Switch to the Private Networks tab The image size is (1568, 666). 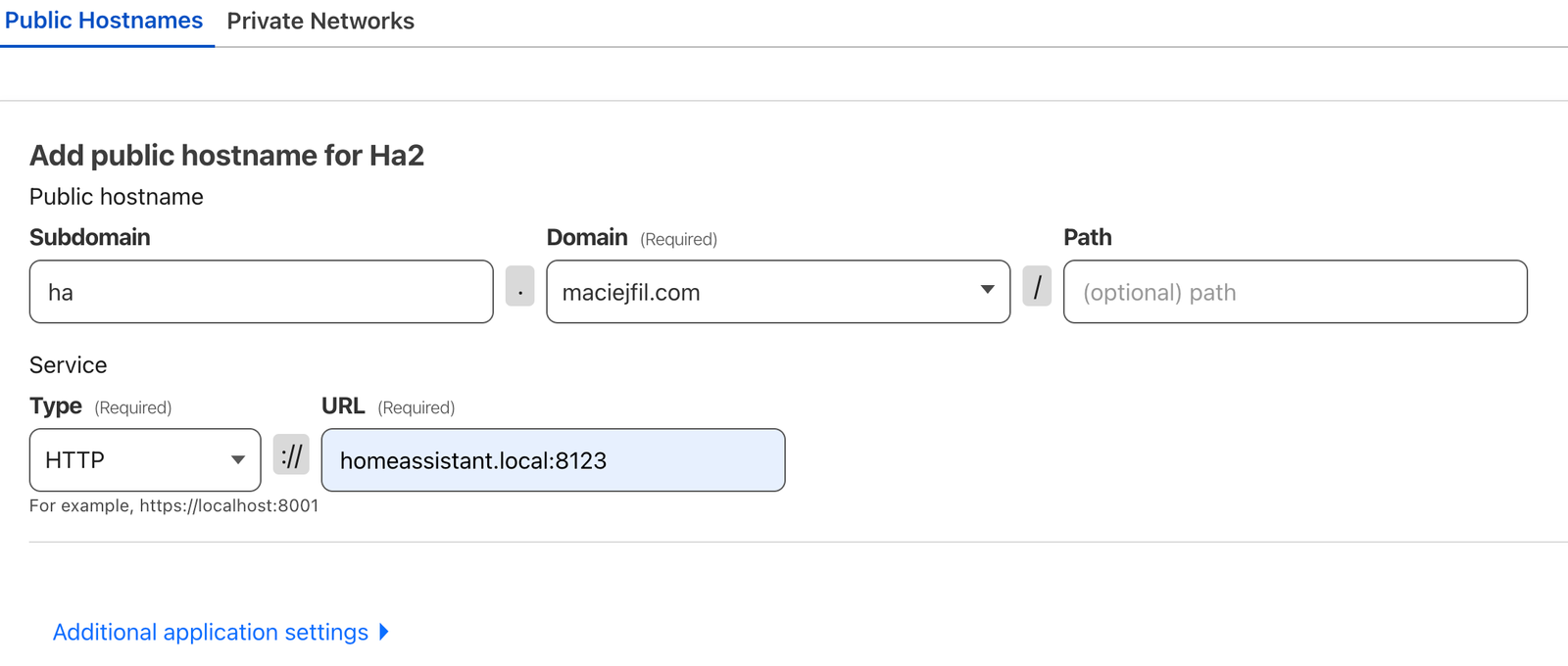(321, 21)
